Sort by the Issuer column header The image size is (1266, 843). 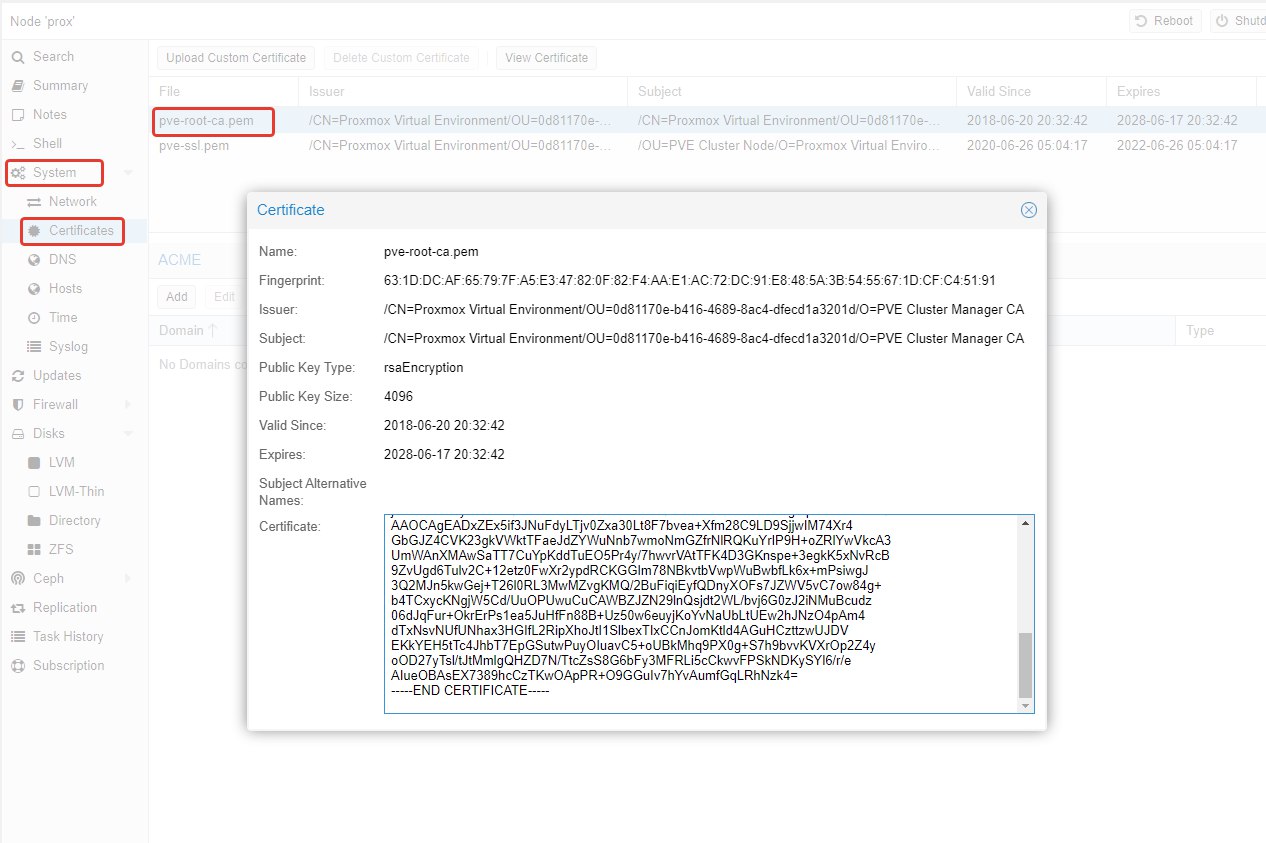click(x=464, y=91)
